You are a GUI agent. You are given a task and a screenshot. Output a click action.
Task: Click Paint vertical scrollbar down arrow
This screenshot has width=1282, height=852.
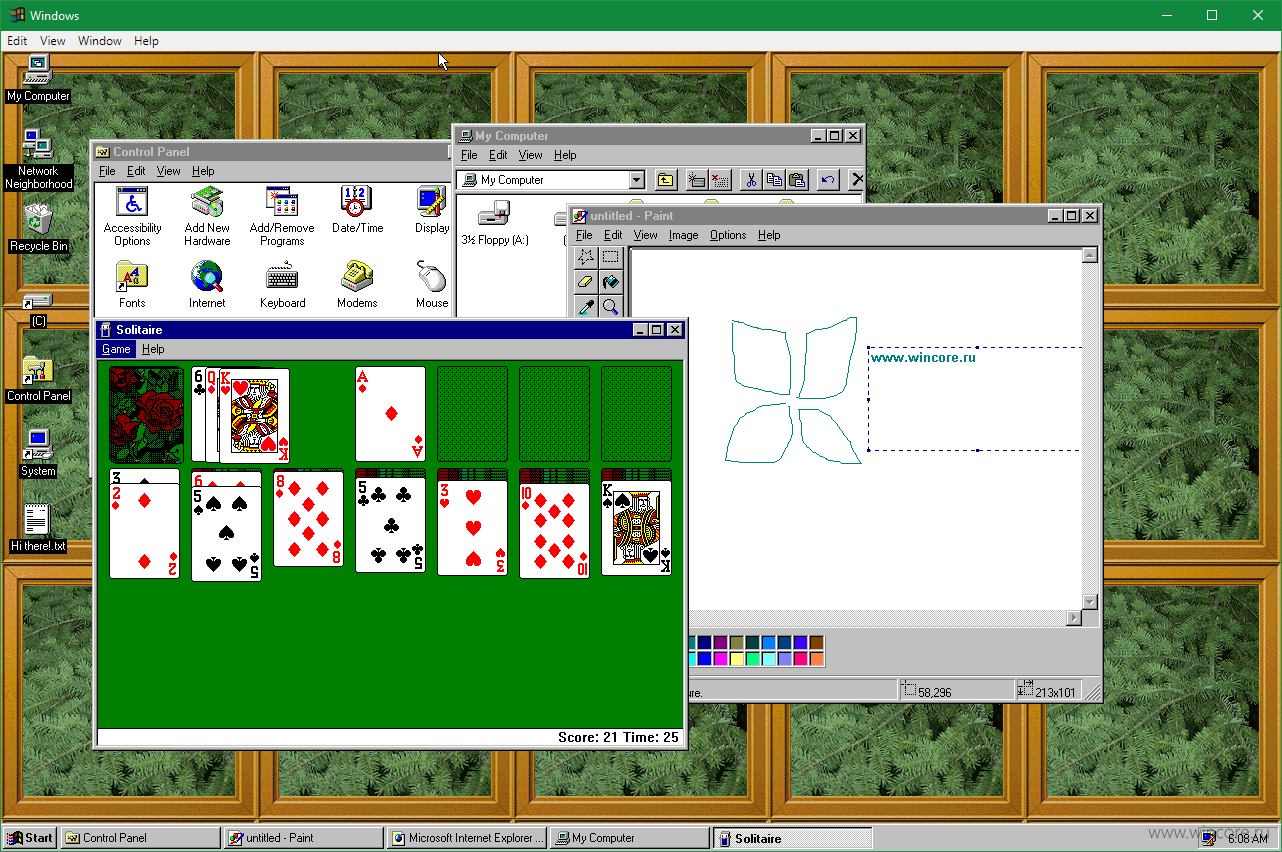[1090, 601]
